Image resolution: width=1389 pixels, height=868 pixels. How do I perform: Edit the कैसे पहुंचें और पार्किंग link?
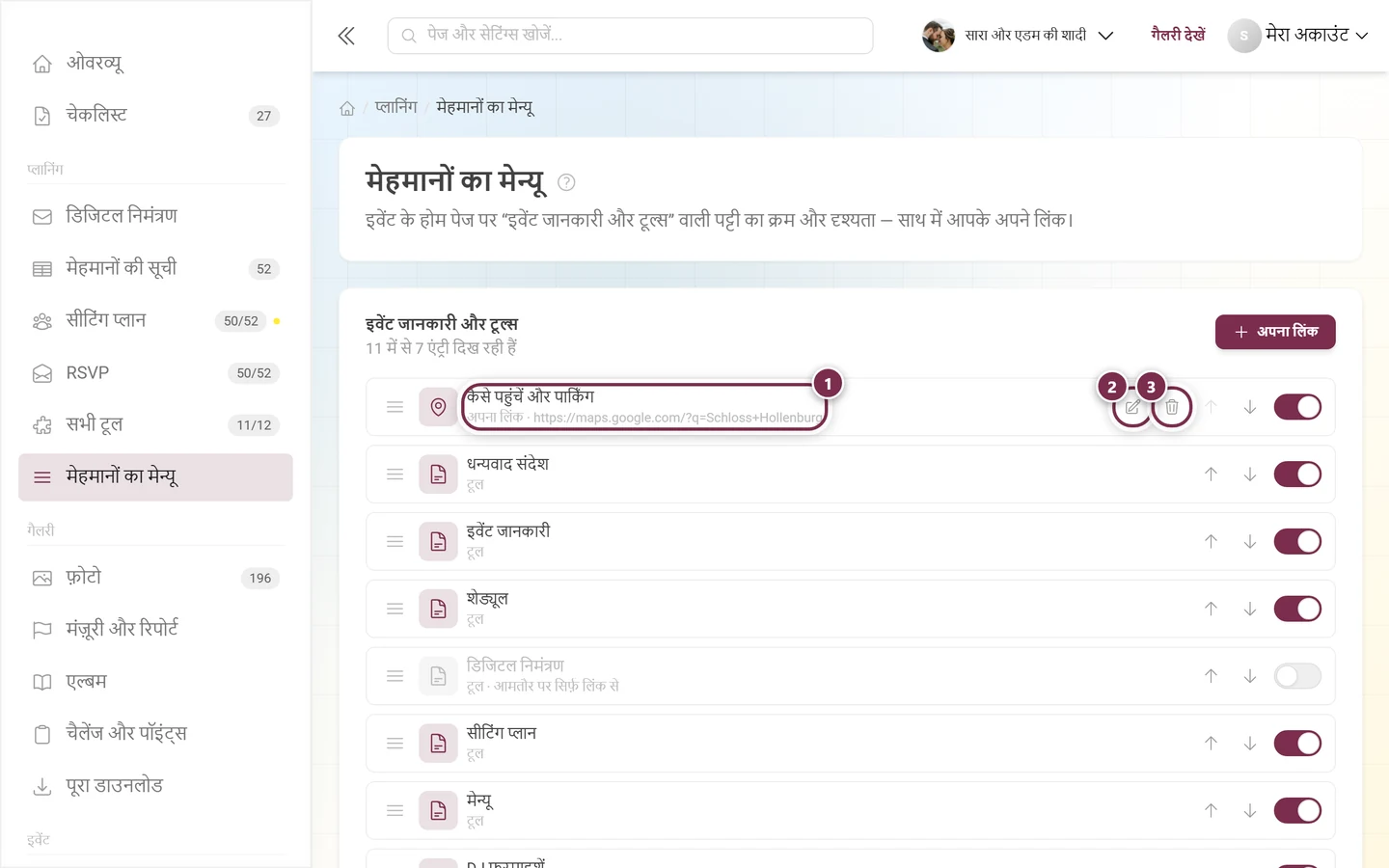[x=1132, y=407]
